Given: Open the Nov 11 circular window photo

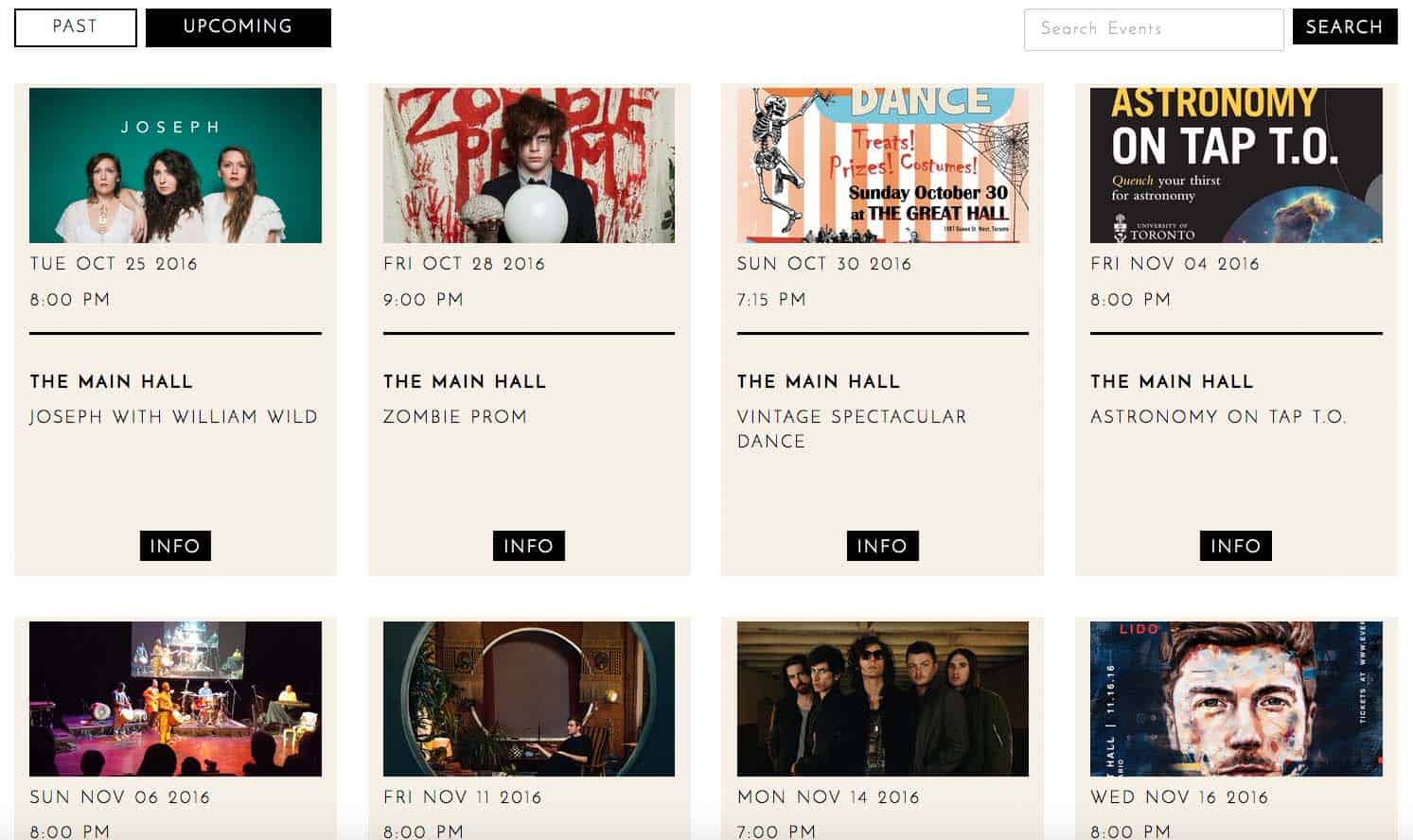Looking at the screenshot, I should click(529, 699).
